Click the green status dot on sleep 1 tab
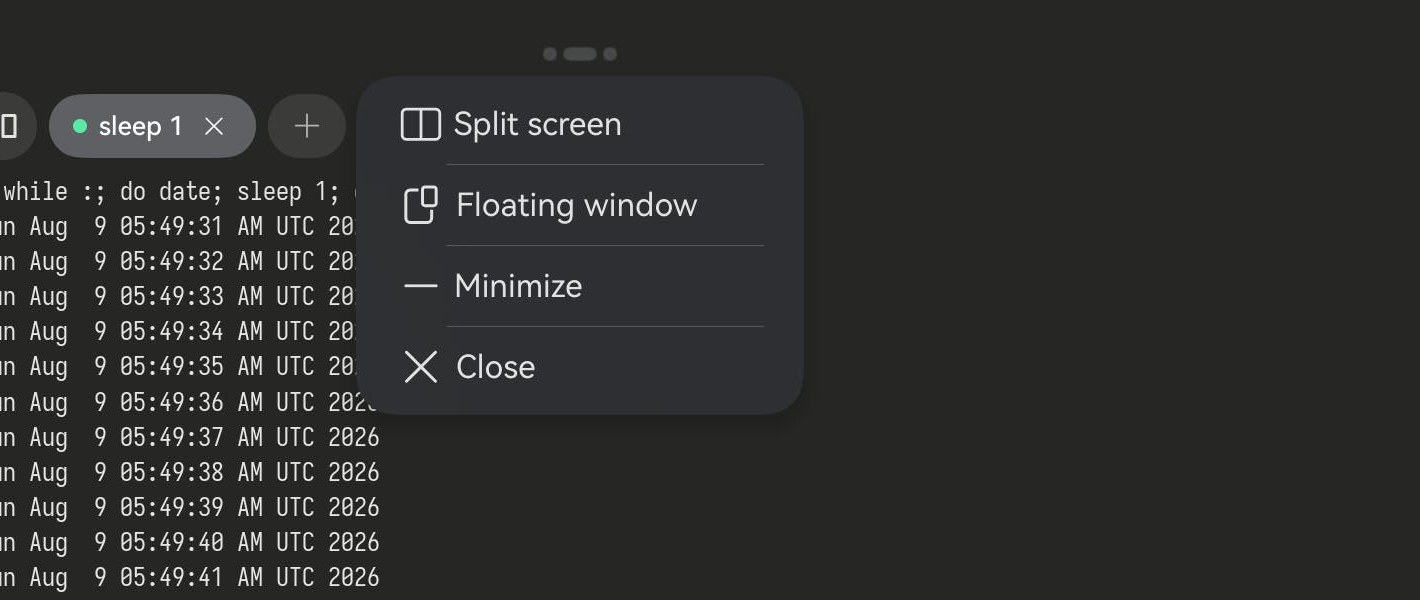The image size is (1420, 600). [80, 126]
